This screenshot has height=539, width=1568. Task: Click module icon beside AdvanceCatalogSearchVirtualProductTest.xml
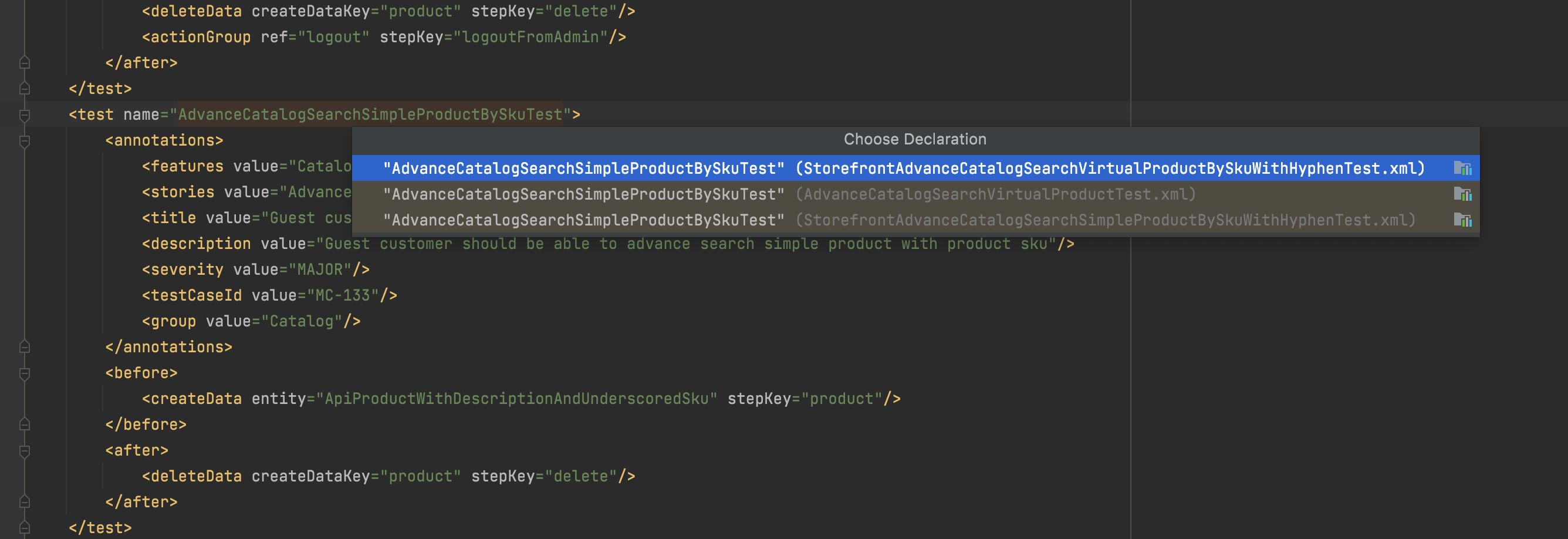point(1462,194)
